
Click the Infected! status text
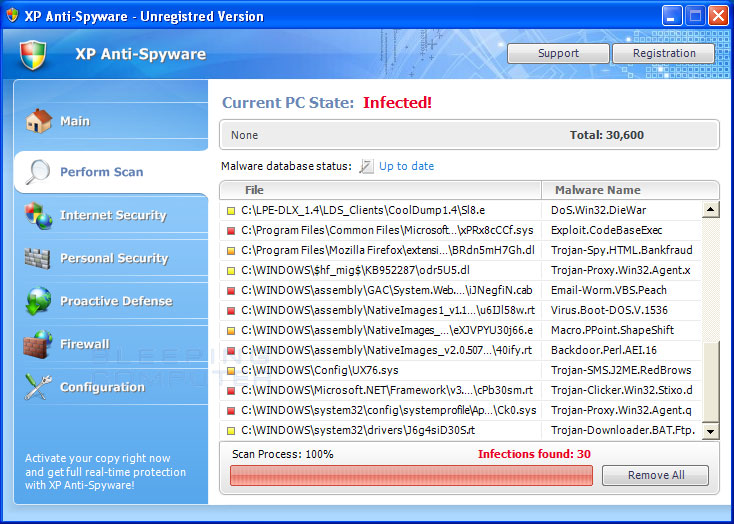tap(397, 103)
